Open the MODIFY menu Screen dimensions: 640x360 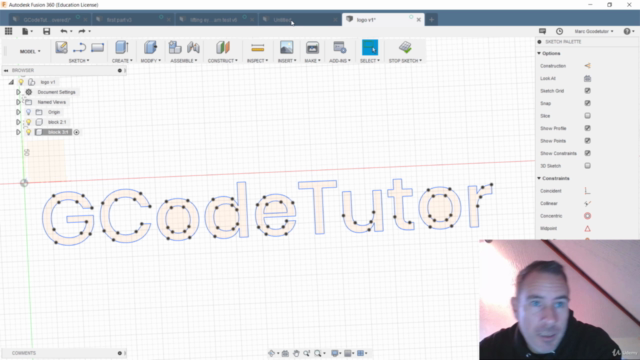tap(151, 61)
